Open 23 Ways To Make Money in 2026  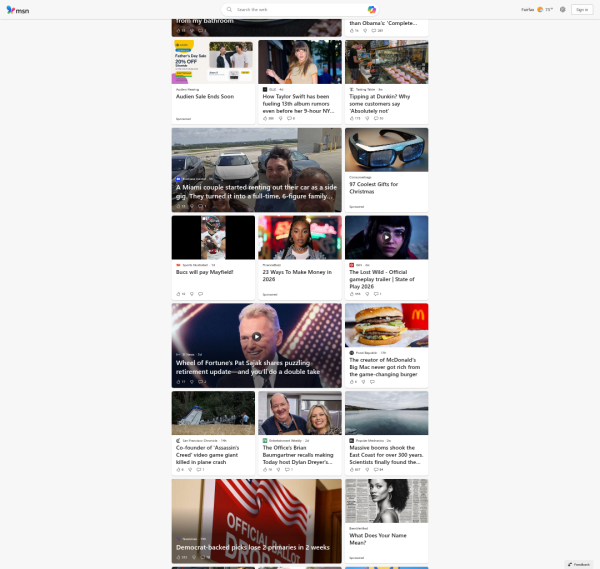tap(297, 276)
